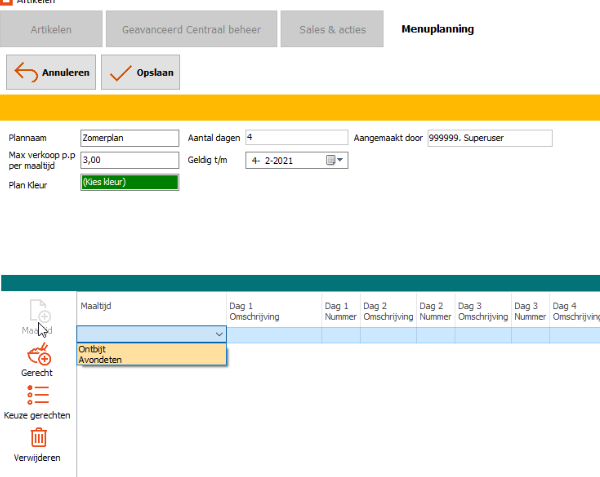Click the Max verkoop p.p field
Screen dimensions: 600x477
128,160
